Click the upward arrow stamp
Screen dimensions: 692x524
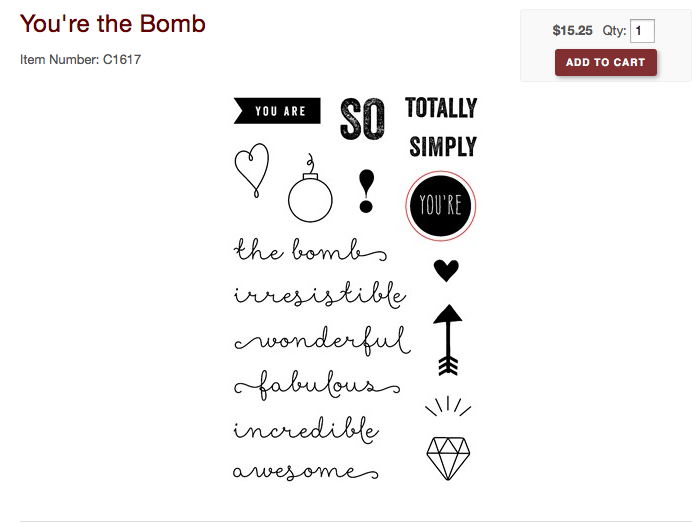point(448,340)
